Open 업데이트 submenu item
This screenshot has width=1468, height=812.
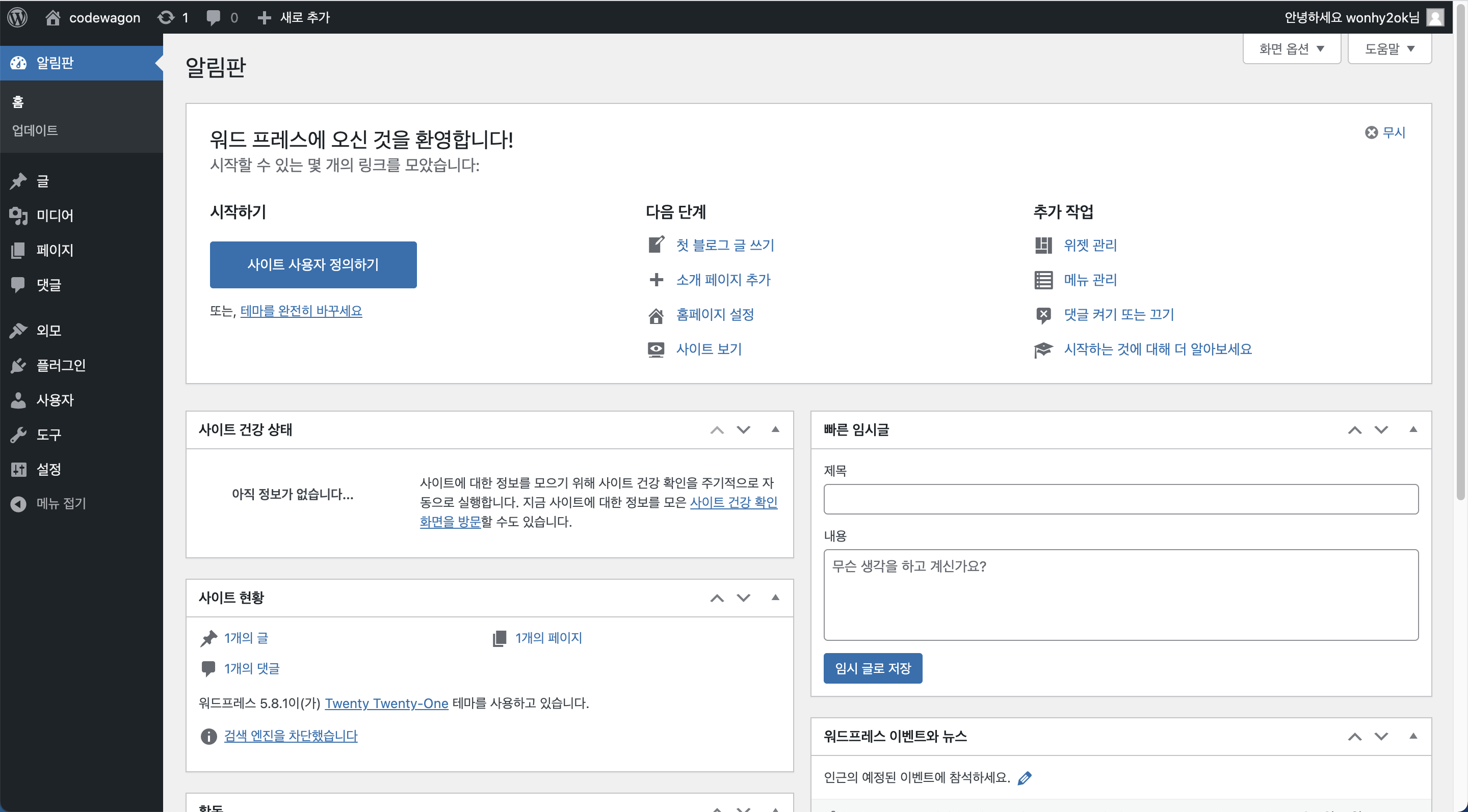point(35,130)
